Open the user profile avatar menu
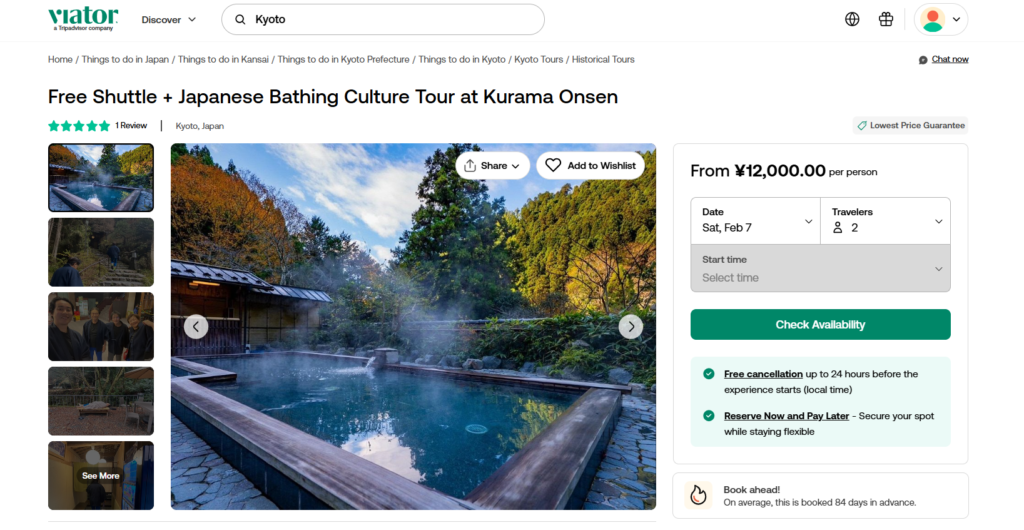 940,19
